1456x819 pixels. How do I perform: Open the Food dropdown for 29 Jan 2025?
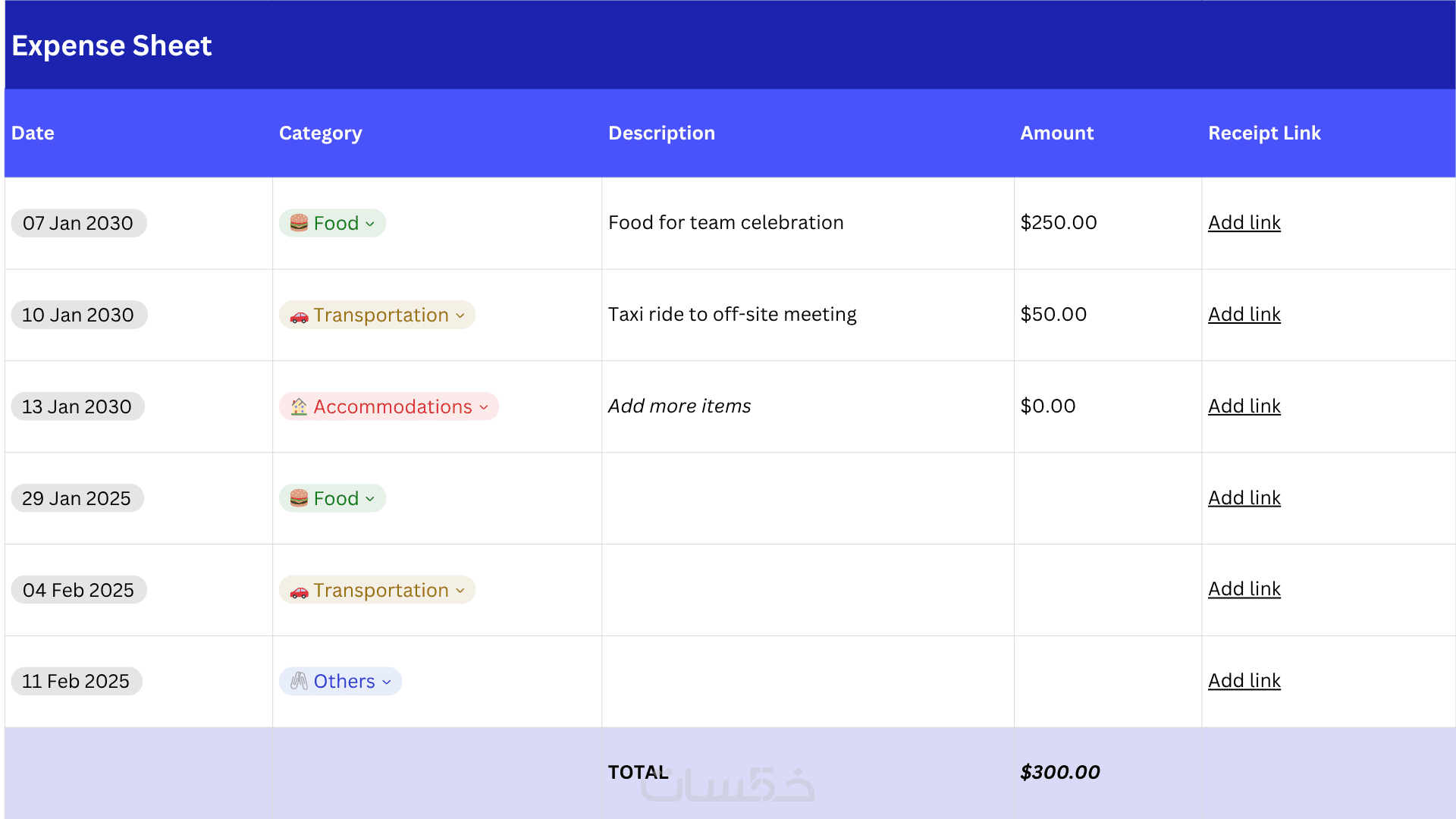pos(370,499)
